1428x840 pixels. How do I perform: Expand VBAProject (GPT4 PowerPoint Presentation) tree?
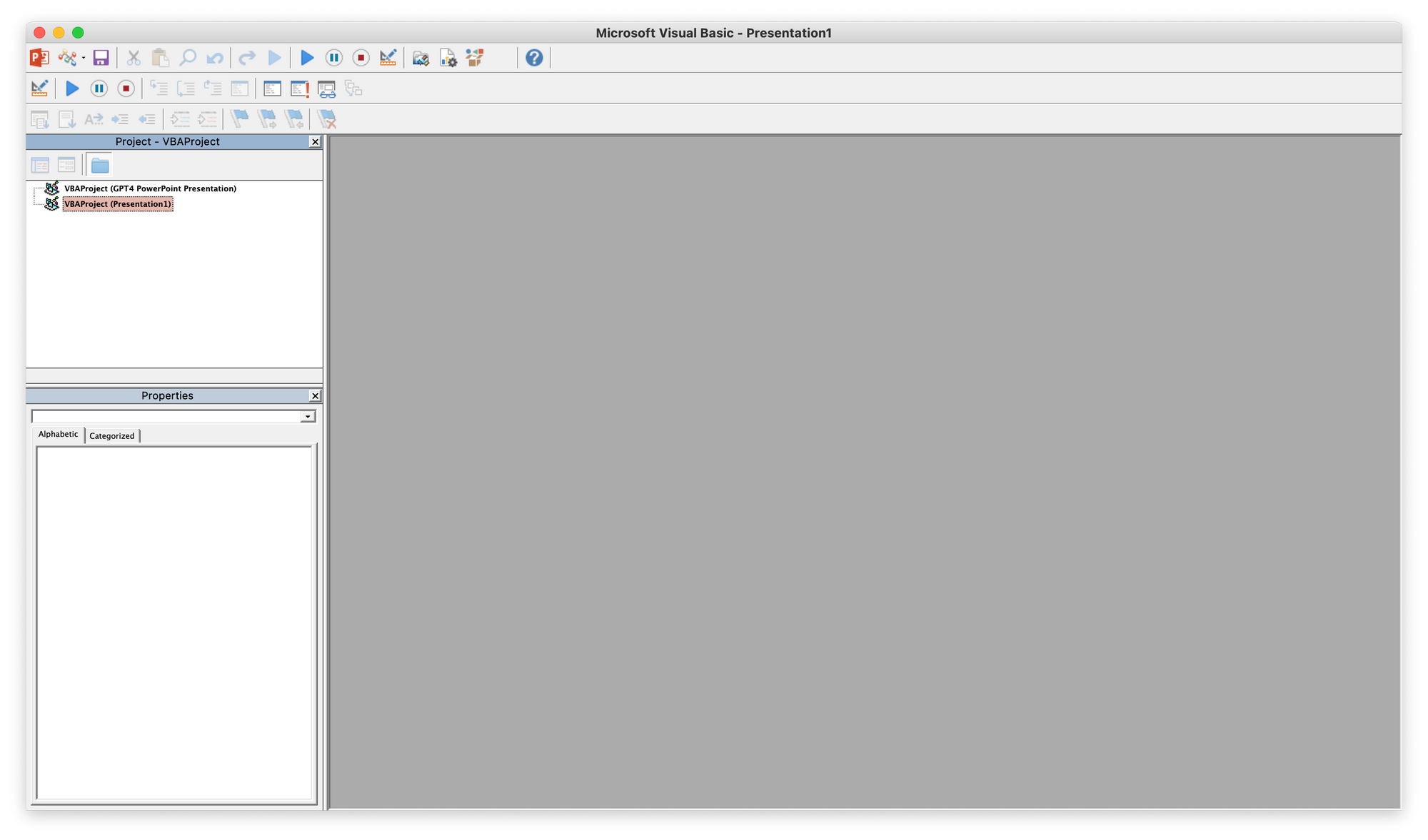click(37, 188)
